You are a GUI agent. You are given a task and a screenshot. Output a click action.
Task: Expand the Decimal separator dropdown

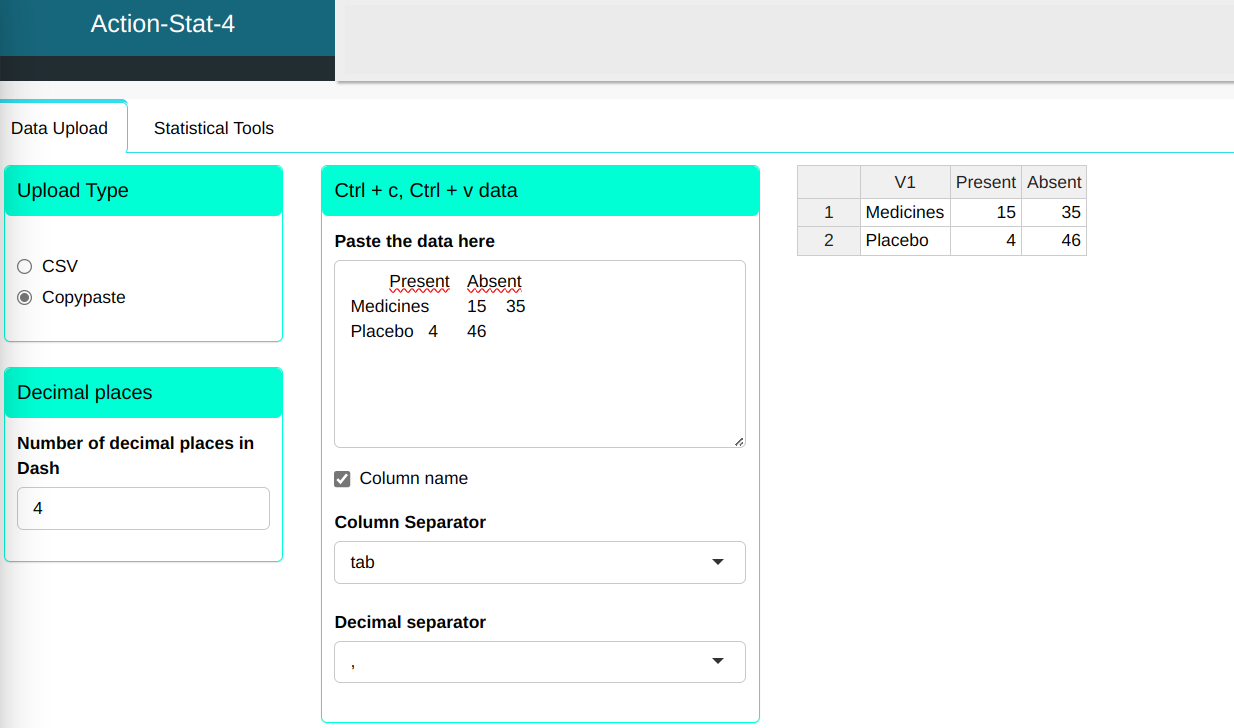(539, 662)
